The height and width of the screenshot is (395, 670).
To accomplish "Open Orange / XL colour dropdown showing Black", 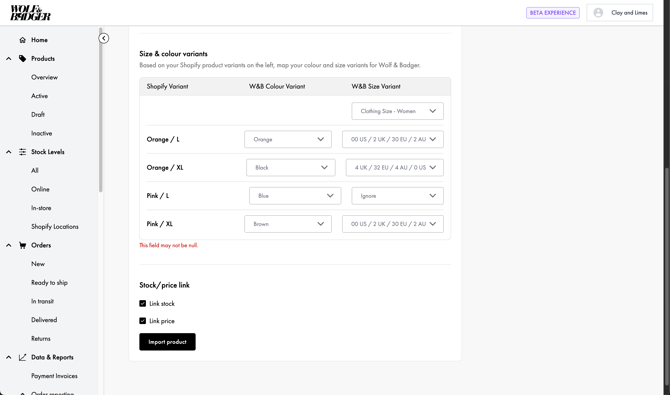I will (x=291, y=168).
